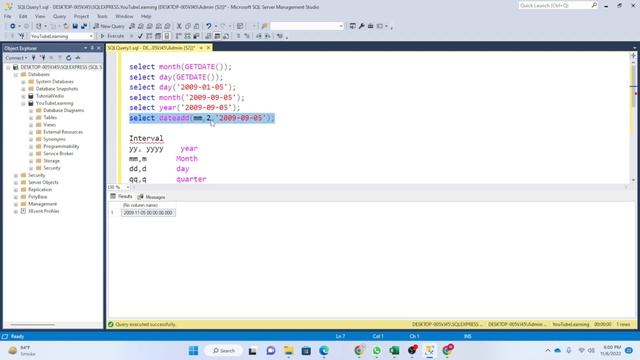Image resolution: width=640 pixels, height=360 pixels.
Task: Select the XEvent Profiler item
Action: click(44, 211)
